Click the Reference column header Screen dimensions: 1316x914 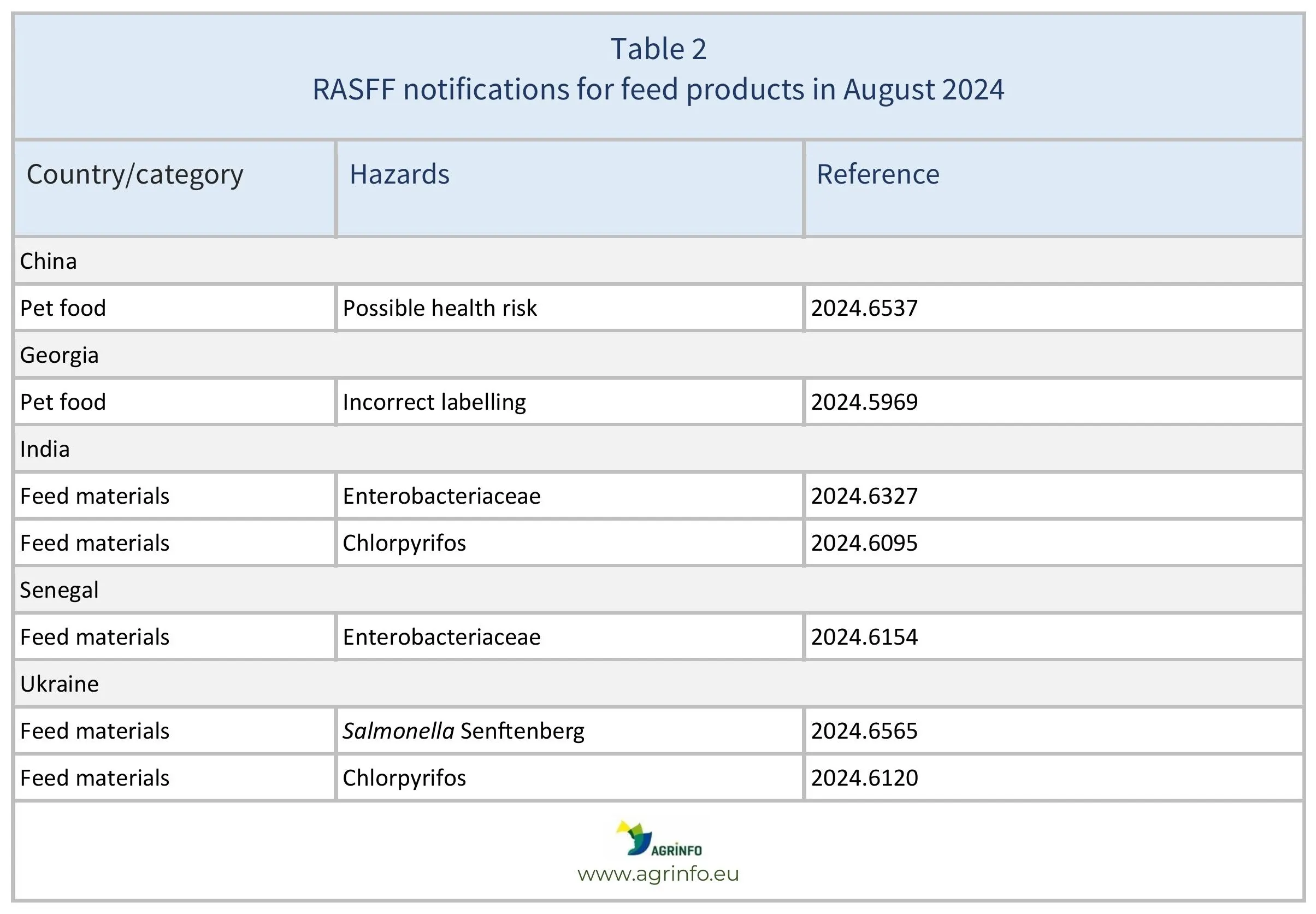coord(1054,188)
